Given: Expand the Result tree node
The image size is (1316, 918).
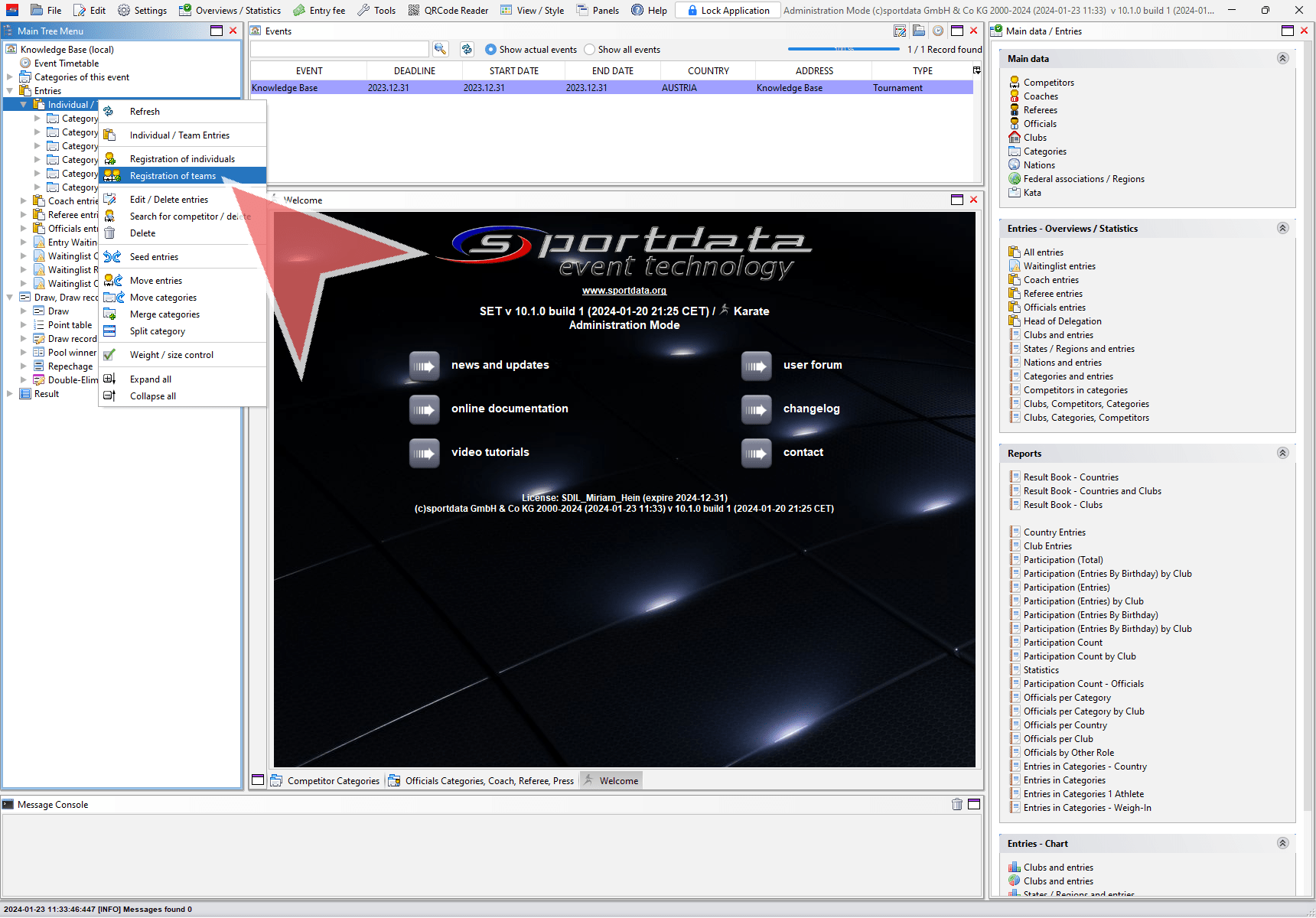Looking at the screenshot, I should (10, 394).
